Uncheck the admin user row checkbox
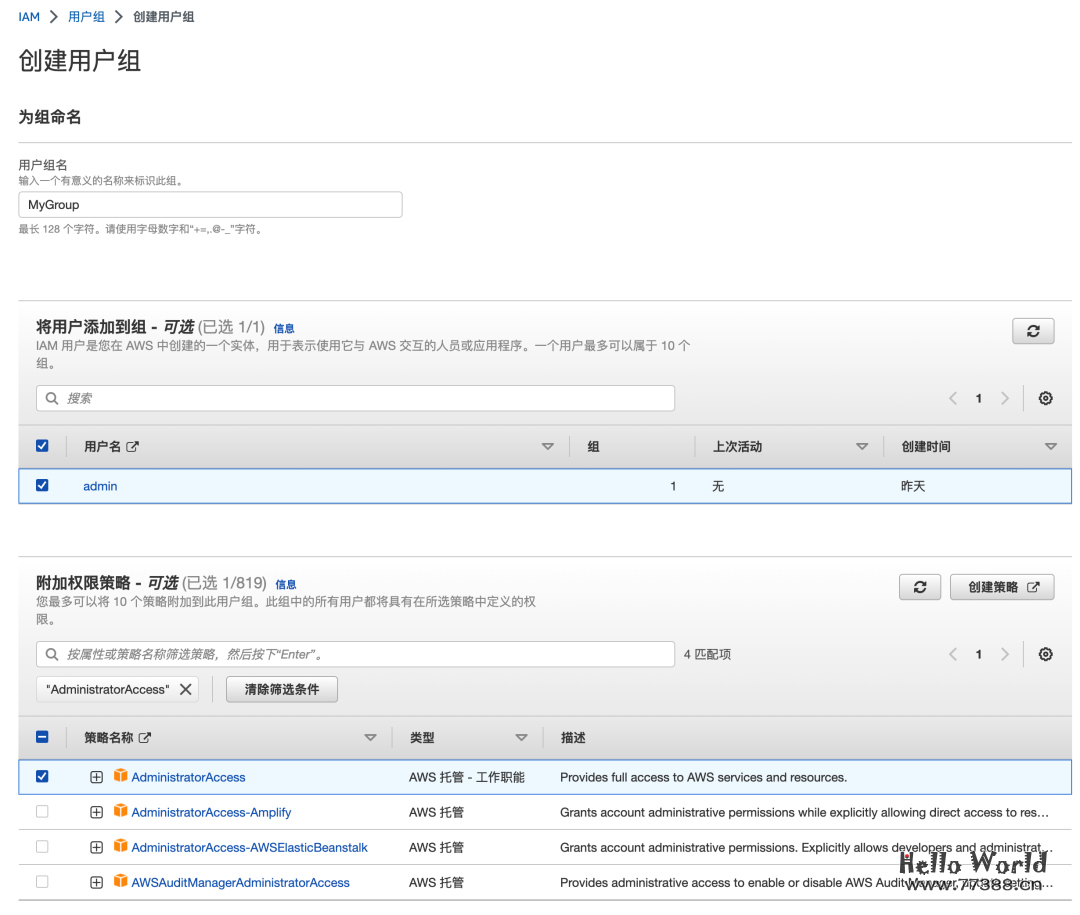The height and width of the screenshot is (915, 1080). click(41, 485)
